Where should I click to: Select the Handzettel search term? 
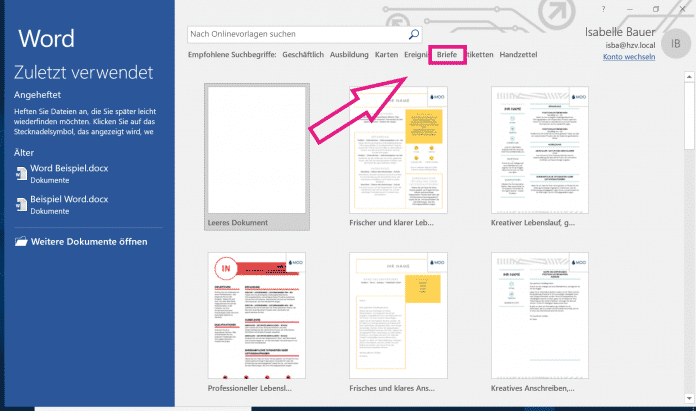518,55
